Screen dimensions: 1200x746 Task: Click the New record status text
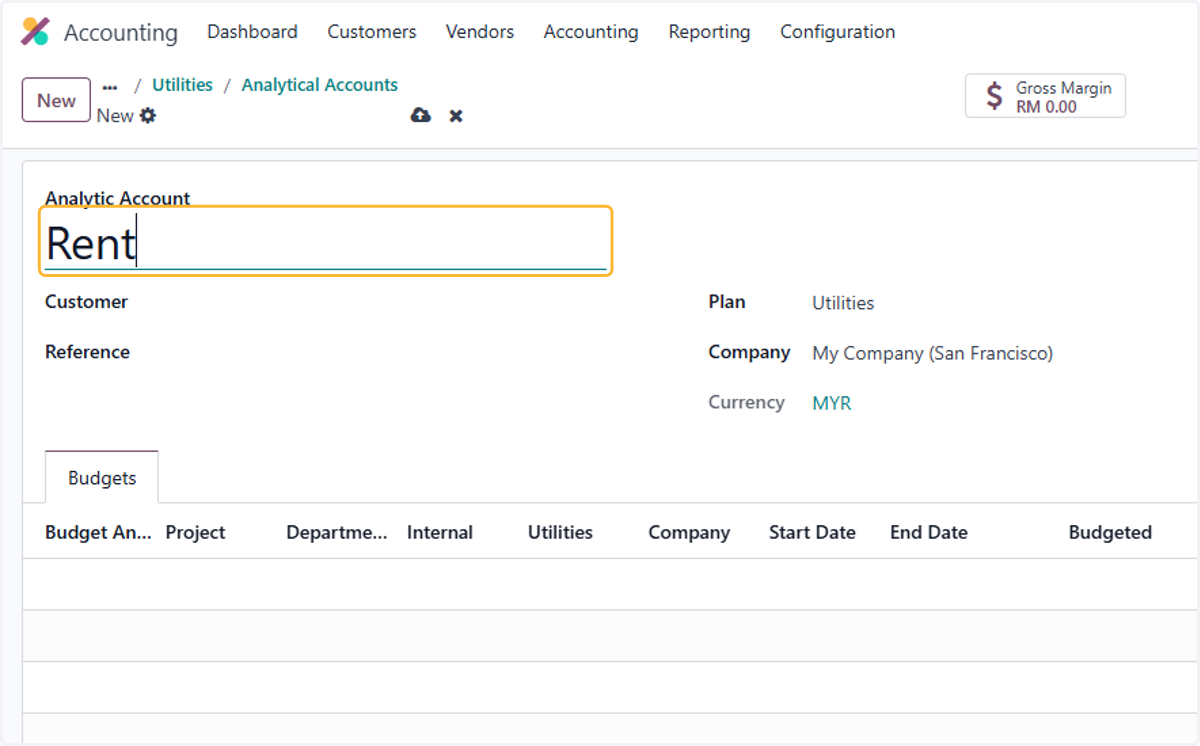pyautogui.click(x=115, y=116)
